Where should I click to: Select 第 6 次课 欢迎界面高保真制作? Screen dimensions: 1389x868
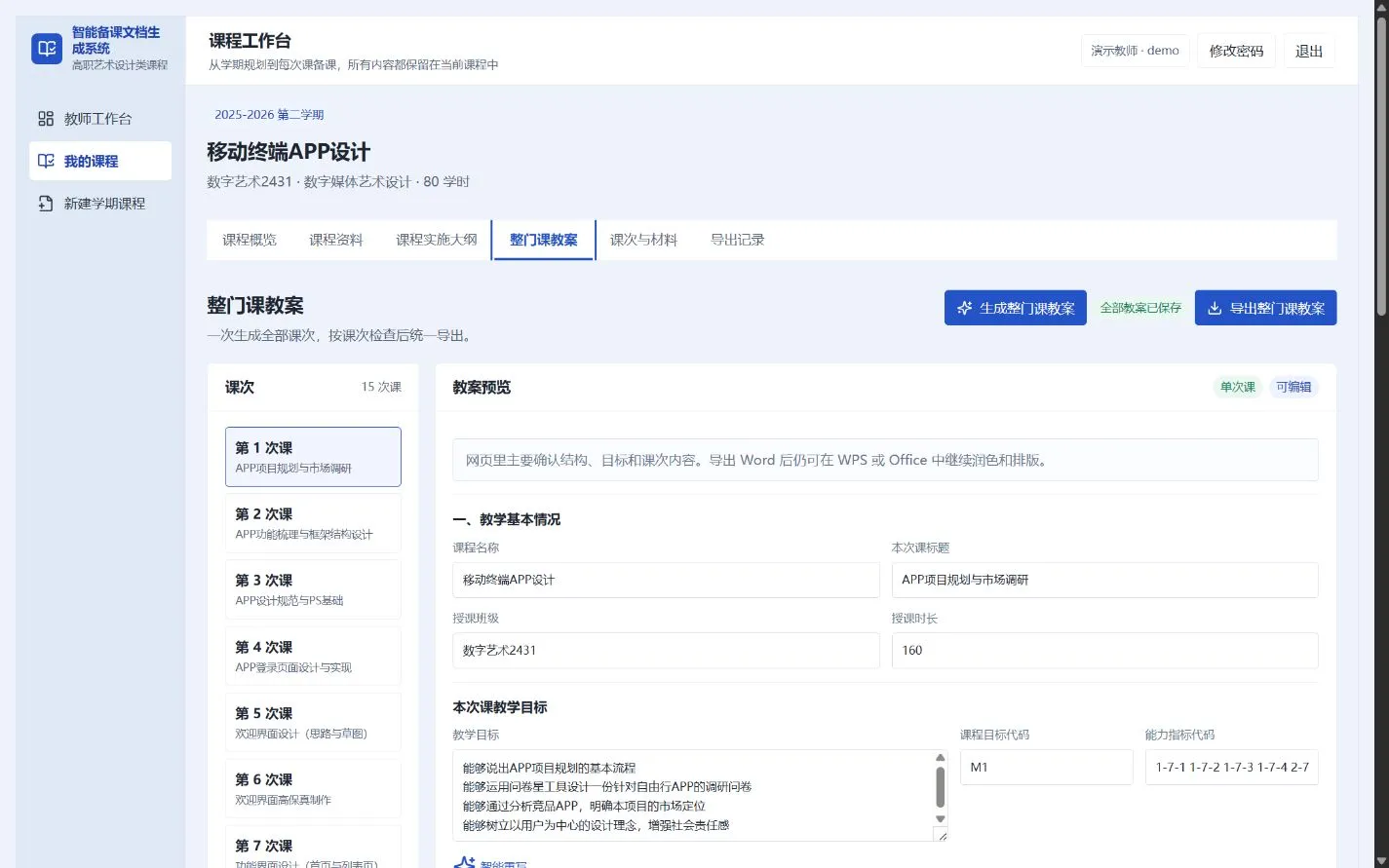point(313,789)
